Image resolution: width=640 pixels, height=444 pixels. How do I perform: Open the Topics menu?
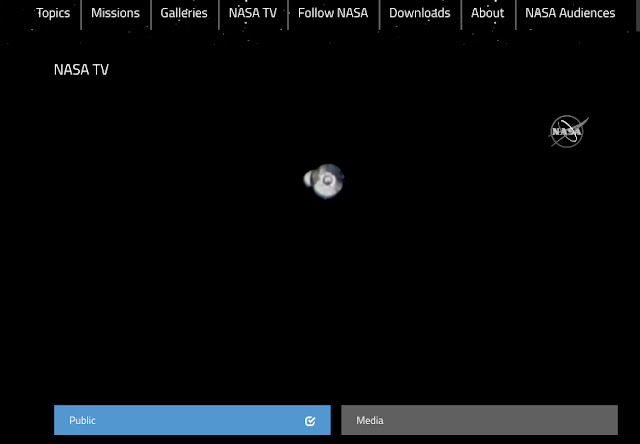click(x=53, y=13)
